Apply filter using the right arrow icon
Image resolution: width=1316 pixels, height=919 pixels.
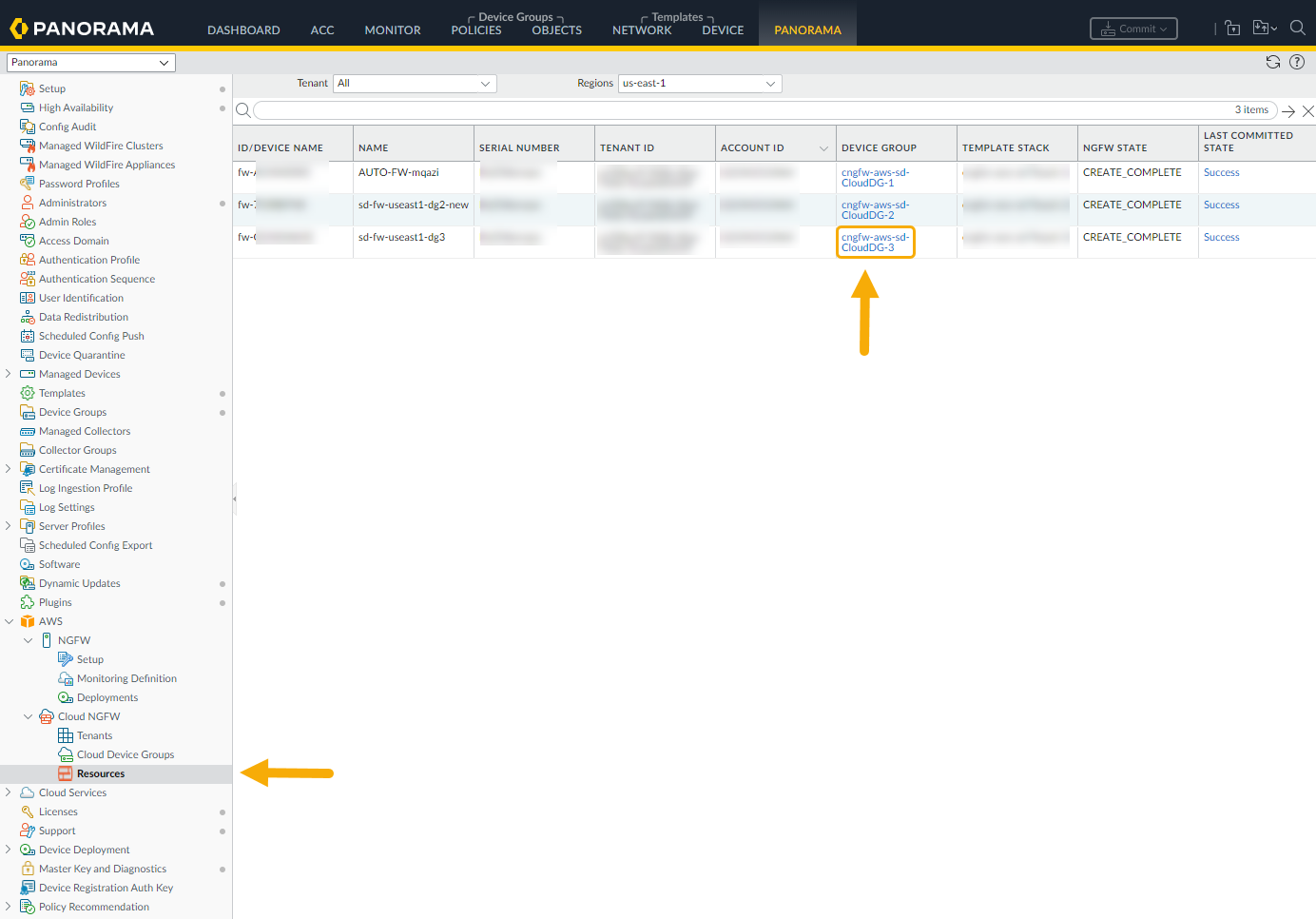(1287, 111)
